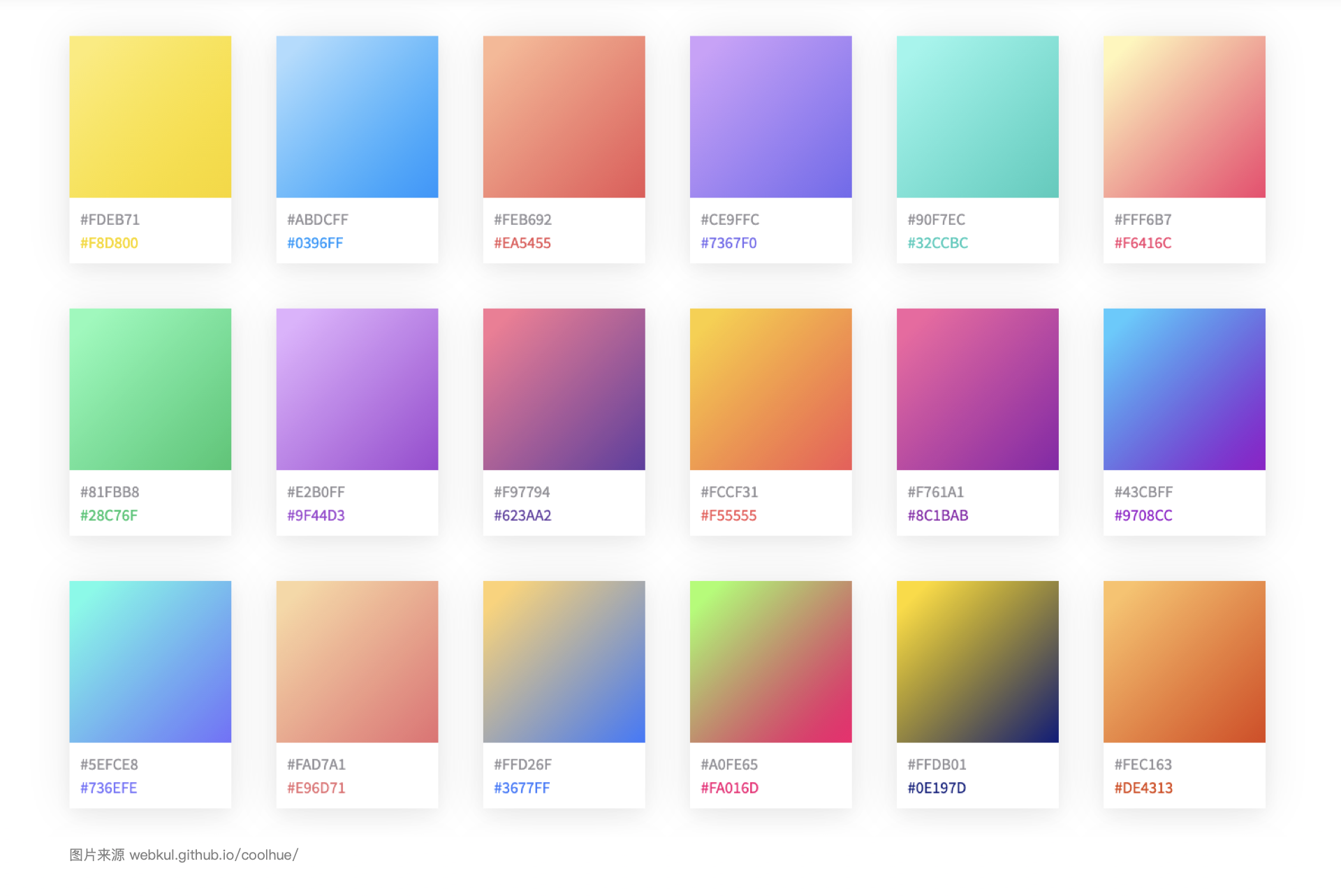This screenshot has width=1341, height=896.
Task: Select the cream-to-pink #FFF6B7 gradient swatch
Action: (x=1184, y=117)
